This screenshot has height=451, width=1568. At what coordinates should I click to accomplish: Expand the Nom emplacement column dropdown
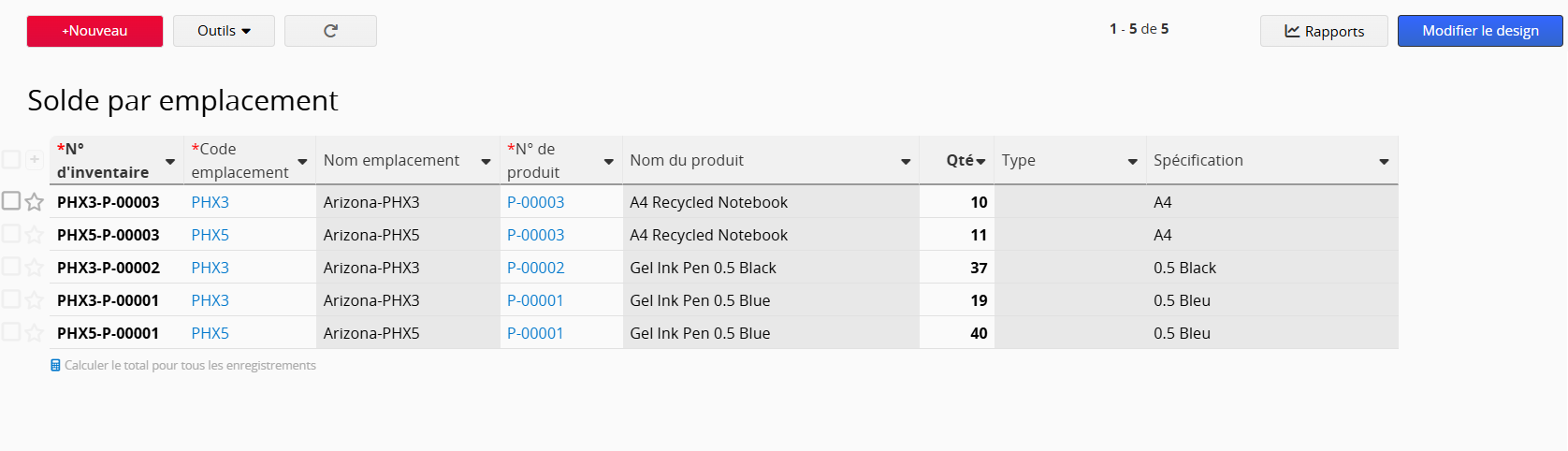(x=486, y=162)
